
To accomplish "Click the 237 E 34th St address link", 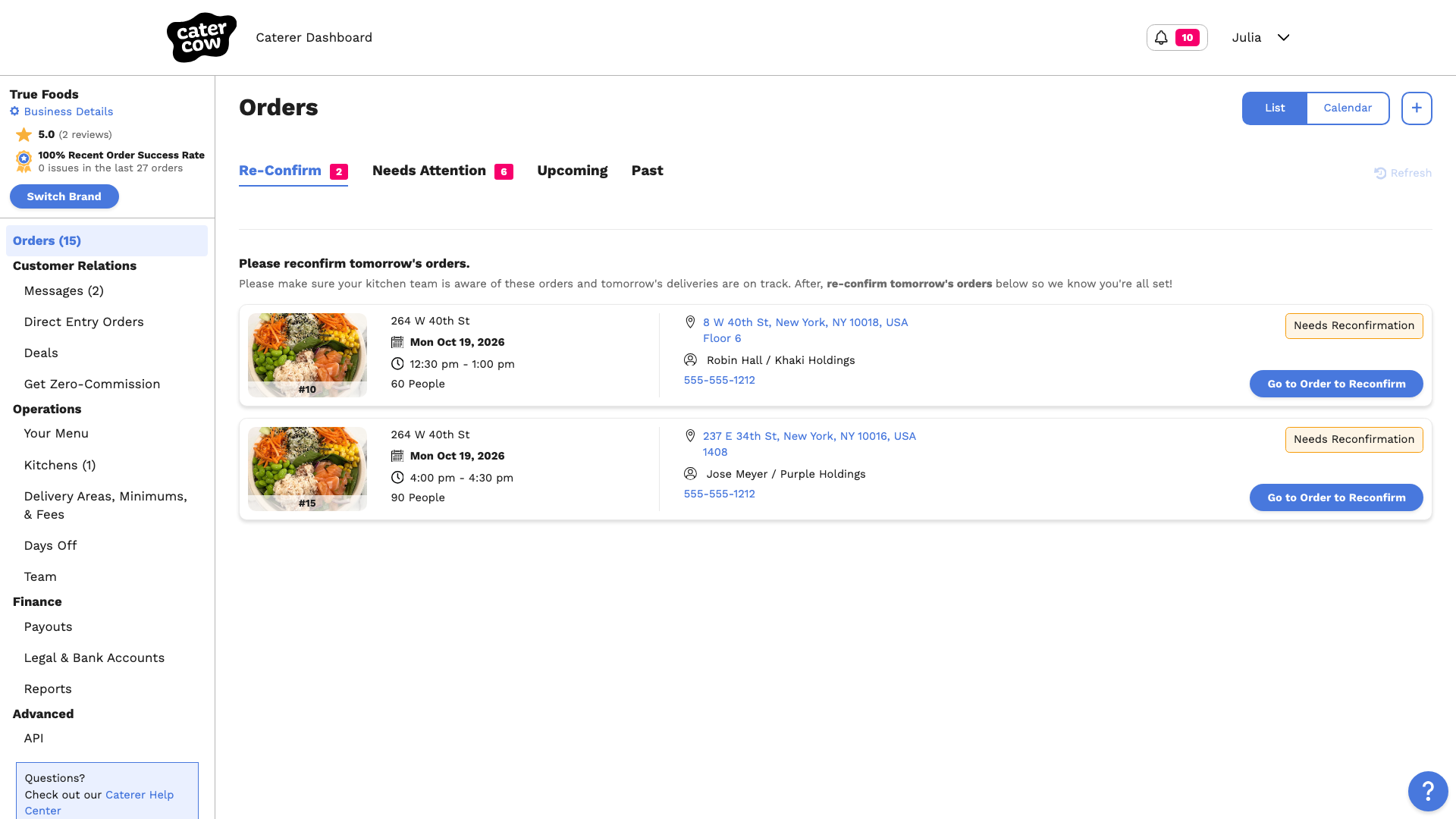I will pyautogui.click(x=808, y=444).
